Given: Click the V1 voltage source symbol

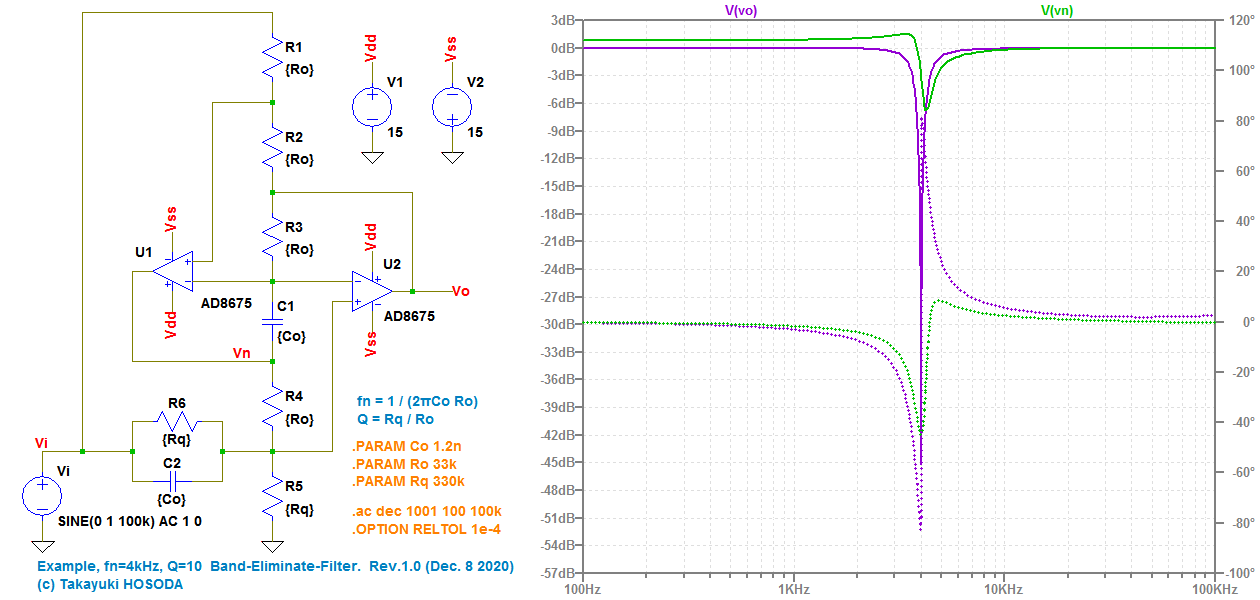Looking at the screenshot, I should [x=371, y=107].
